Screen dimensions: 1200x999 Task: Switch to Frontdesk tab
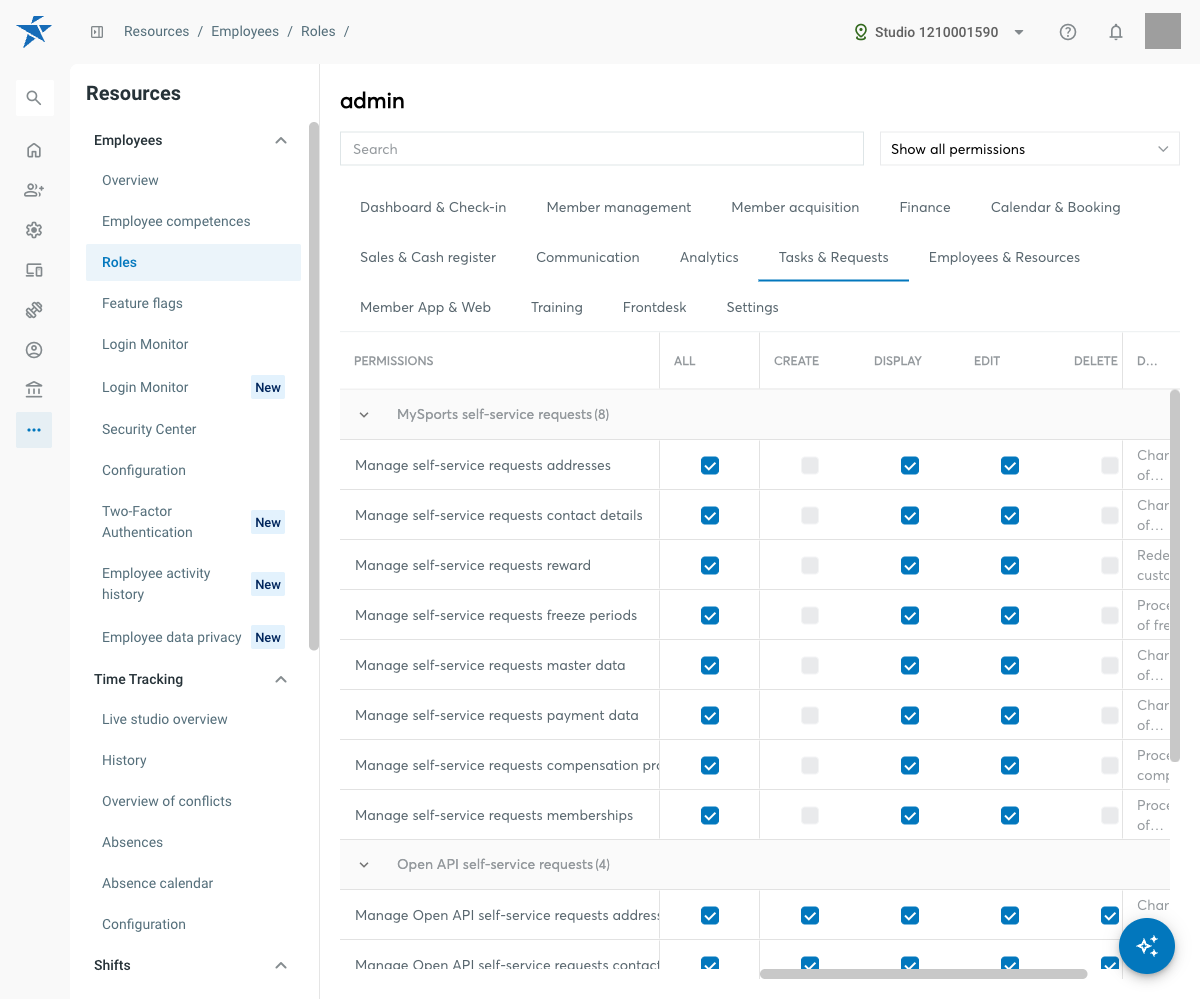(x=654, y=307)
